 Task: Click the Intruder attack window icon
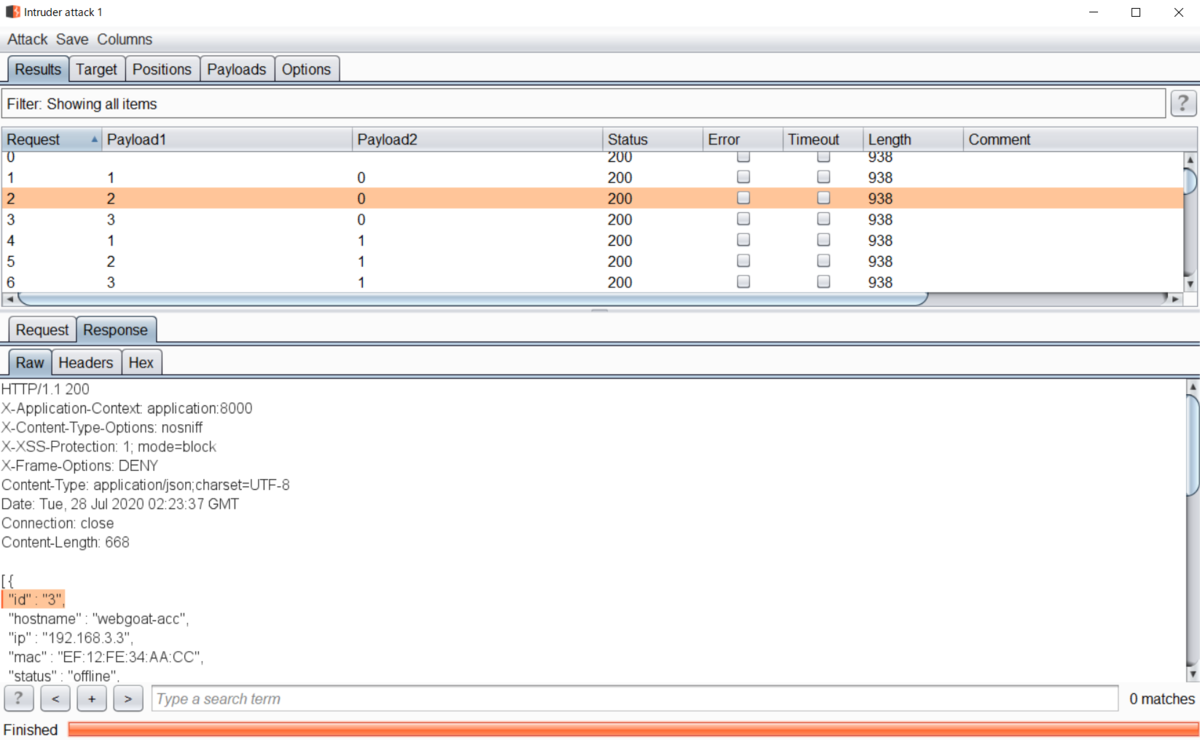tap(12, 12)
